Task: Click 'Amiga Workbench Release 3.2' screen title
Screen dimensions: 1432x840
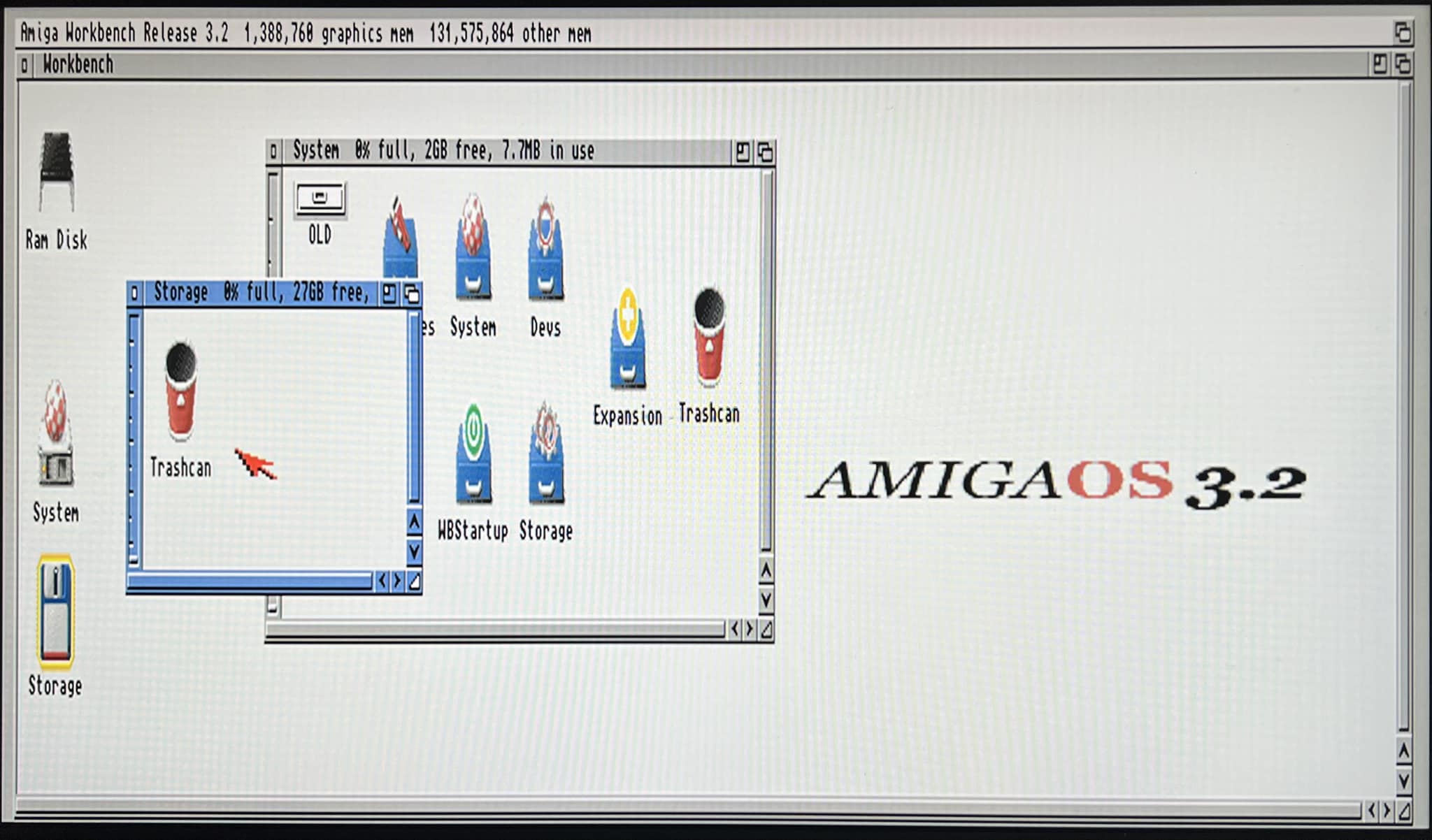Action: (124, 33)
